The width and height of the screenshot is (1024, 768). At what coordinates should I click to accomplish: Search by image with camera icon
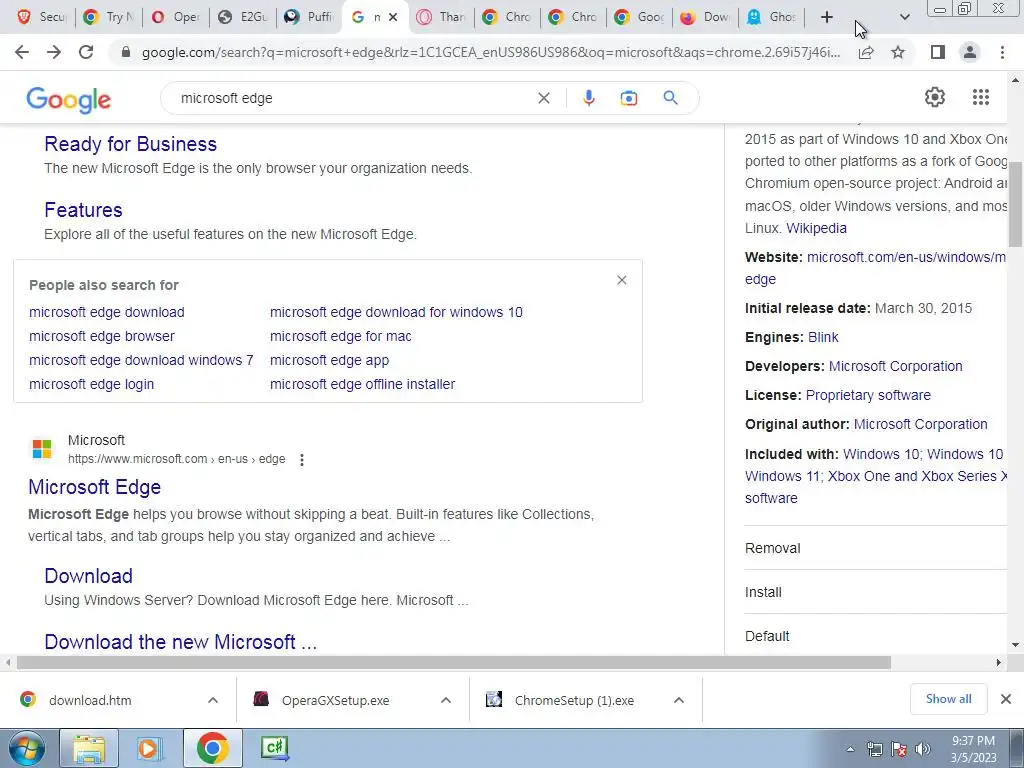click(x=628, y=98)
